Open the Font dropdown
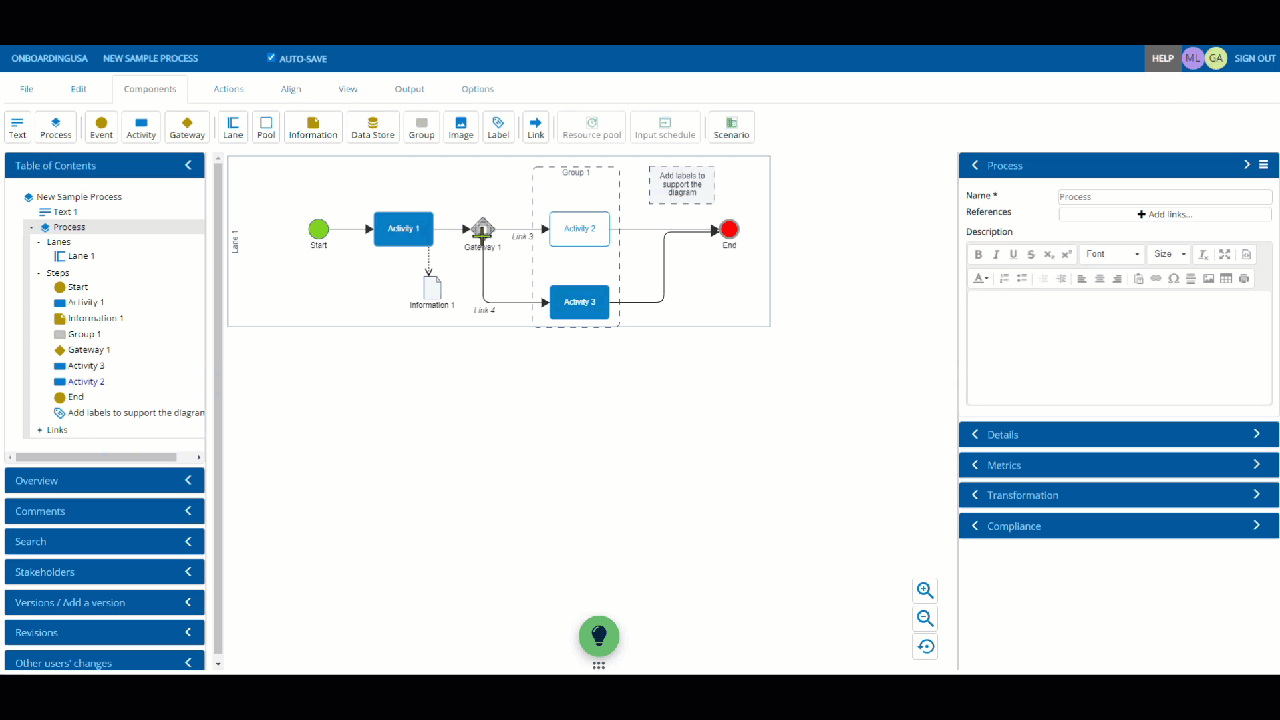The height and width of the screenshot is (720, 1280). point(1112,255)
